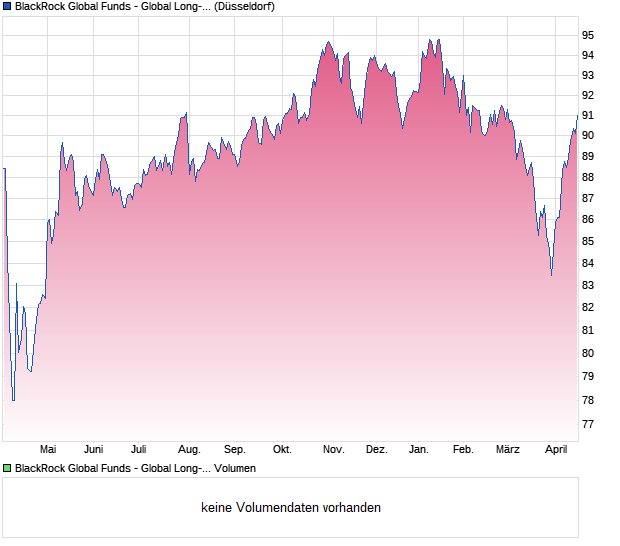Image resolution: width=620 pixels, height=546 pixels.
Task: Click the BlackRock Global Funds chart title
Action: 145,6
